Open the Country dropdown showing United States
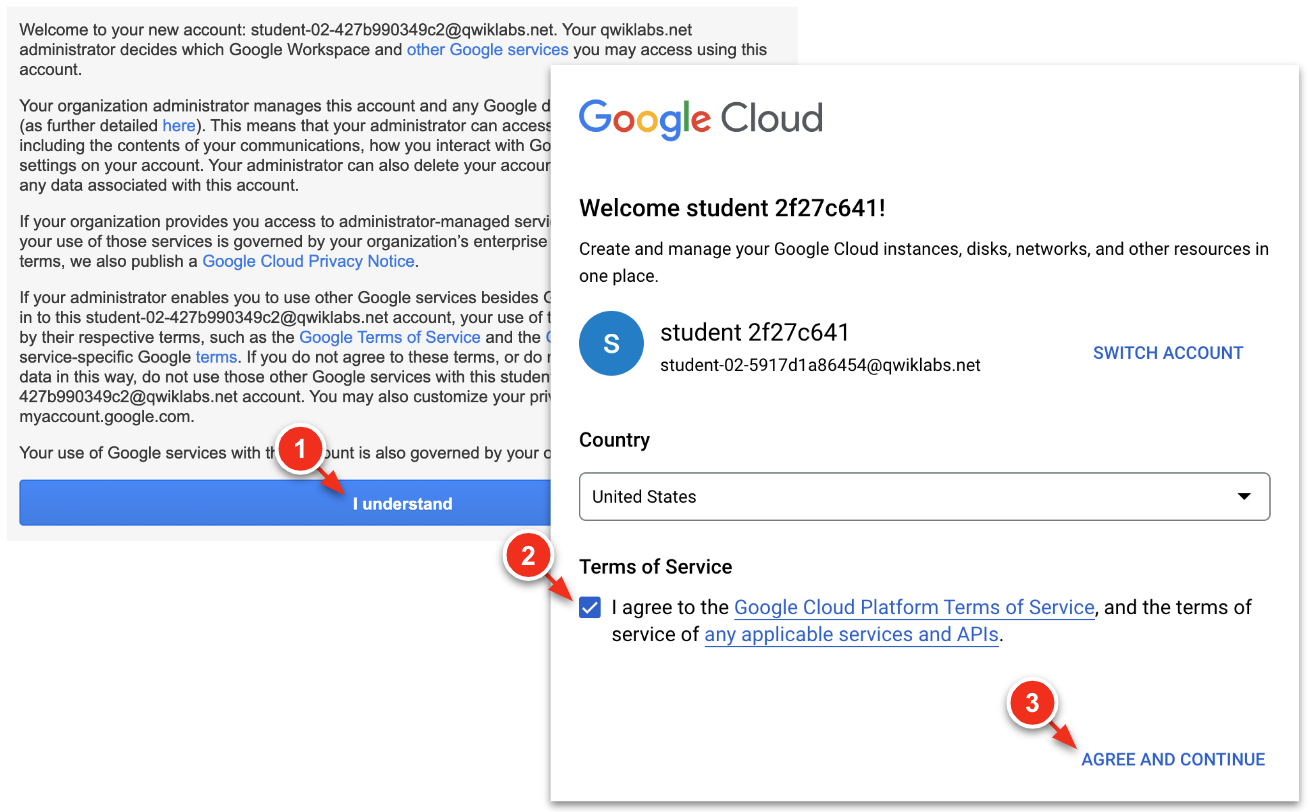This screenshot has width=1310, height=812. (x=924, y=497)
